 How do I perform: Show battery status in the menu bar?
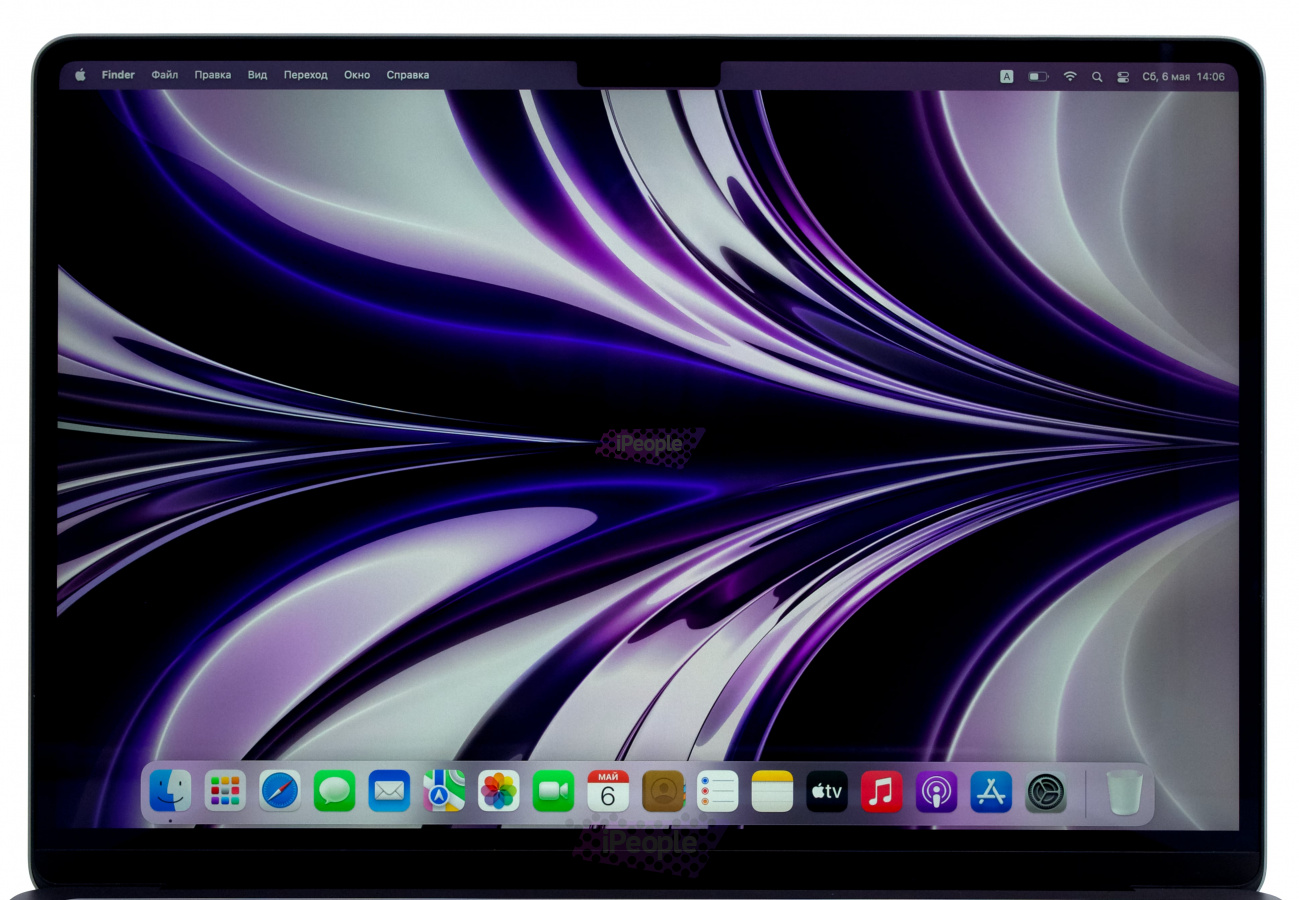tap(1038, 76)
